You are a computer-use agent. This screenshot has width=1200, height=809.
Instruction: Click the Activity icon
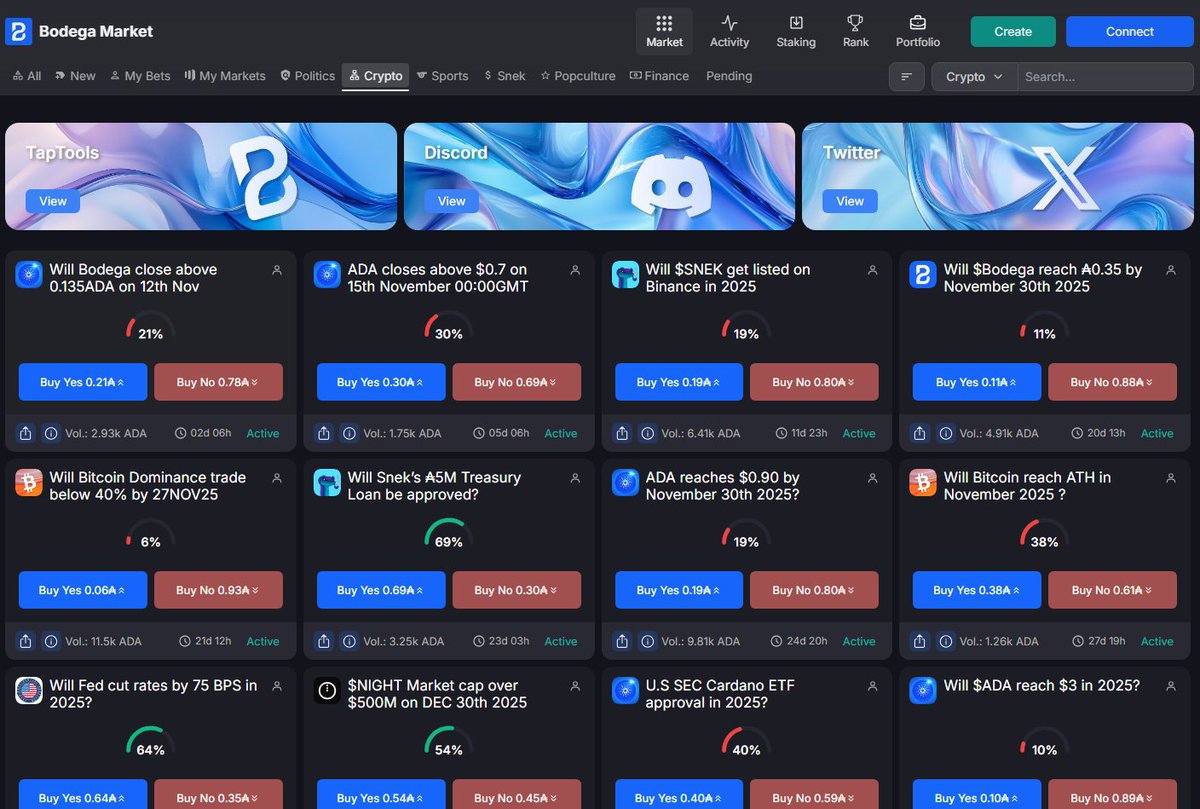point(729,22)
